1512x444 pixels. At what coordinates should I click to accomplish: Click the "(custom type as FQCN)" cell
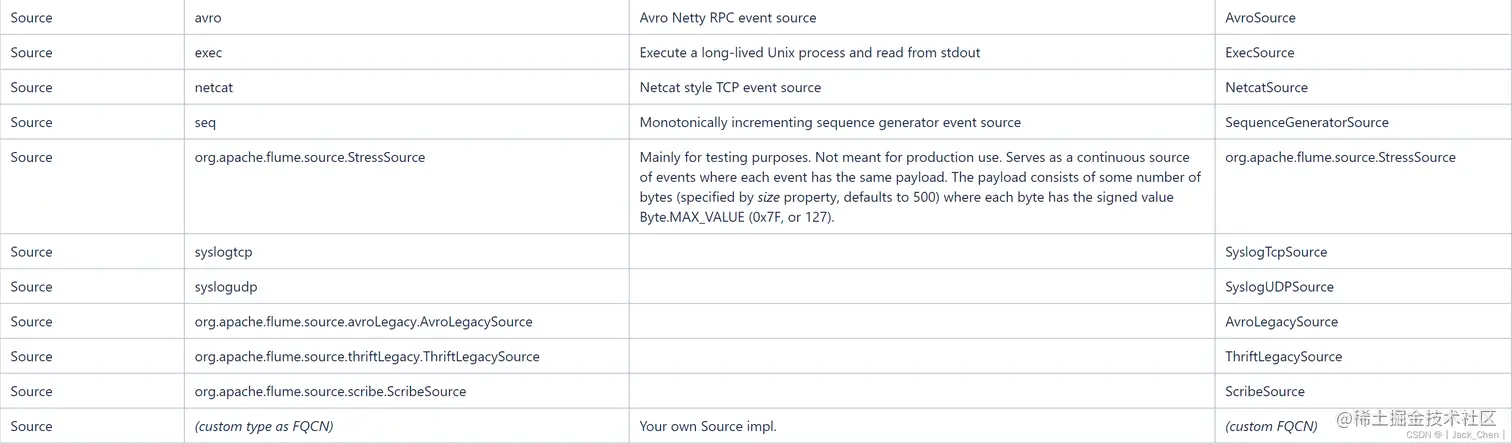[264, 427]
